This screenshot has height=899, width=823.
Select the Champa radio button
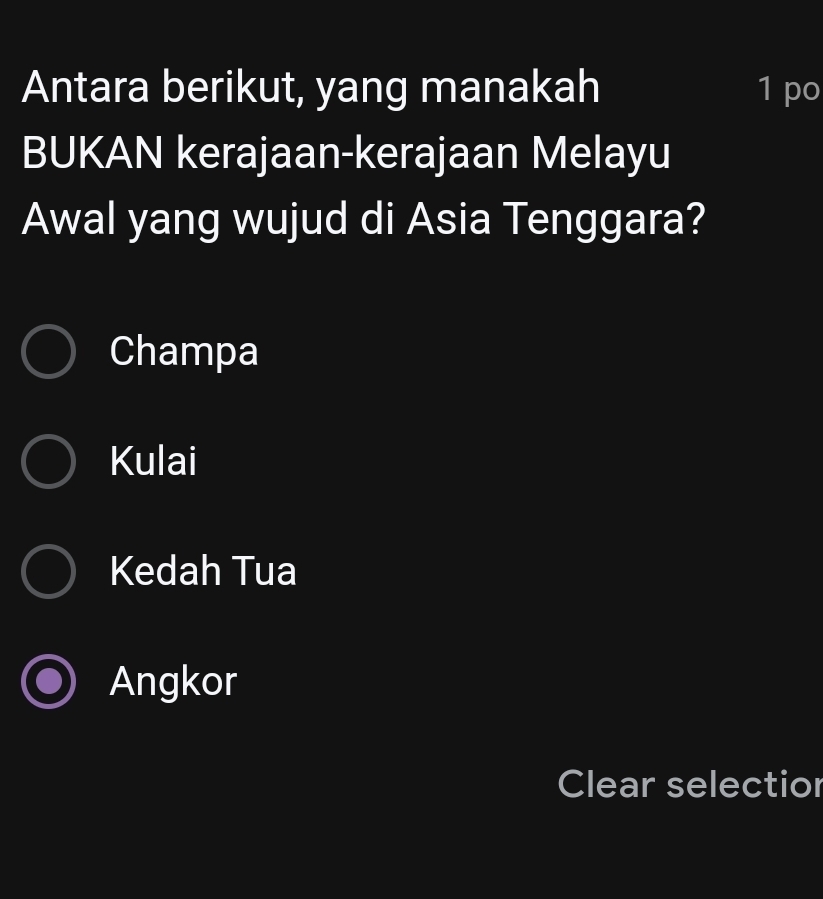(x=48, y=351)
